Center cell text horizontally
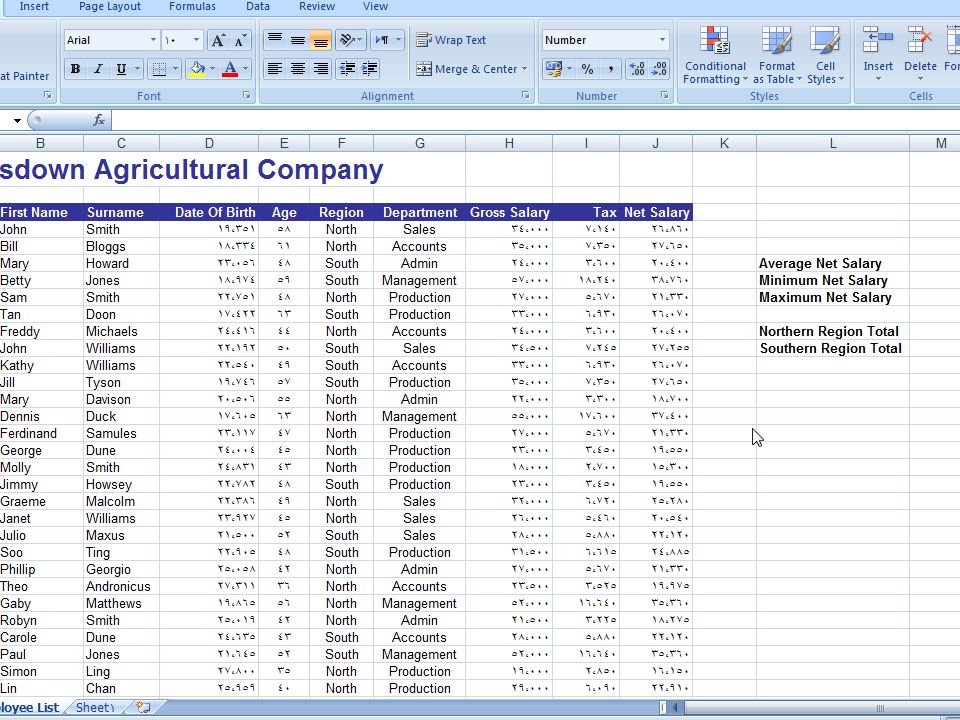The image size is (960, 720). (298, 69)
